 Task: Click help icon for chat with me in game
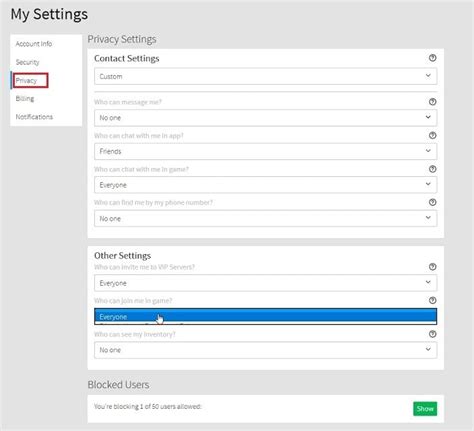tap(432, 169)
